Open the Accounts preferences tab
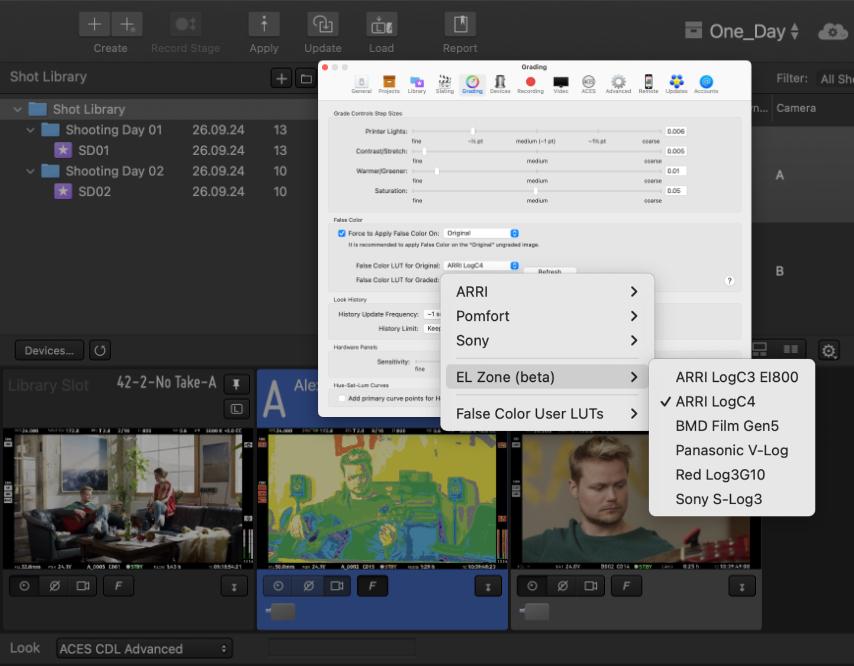 coord(706,84)
